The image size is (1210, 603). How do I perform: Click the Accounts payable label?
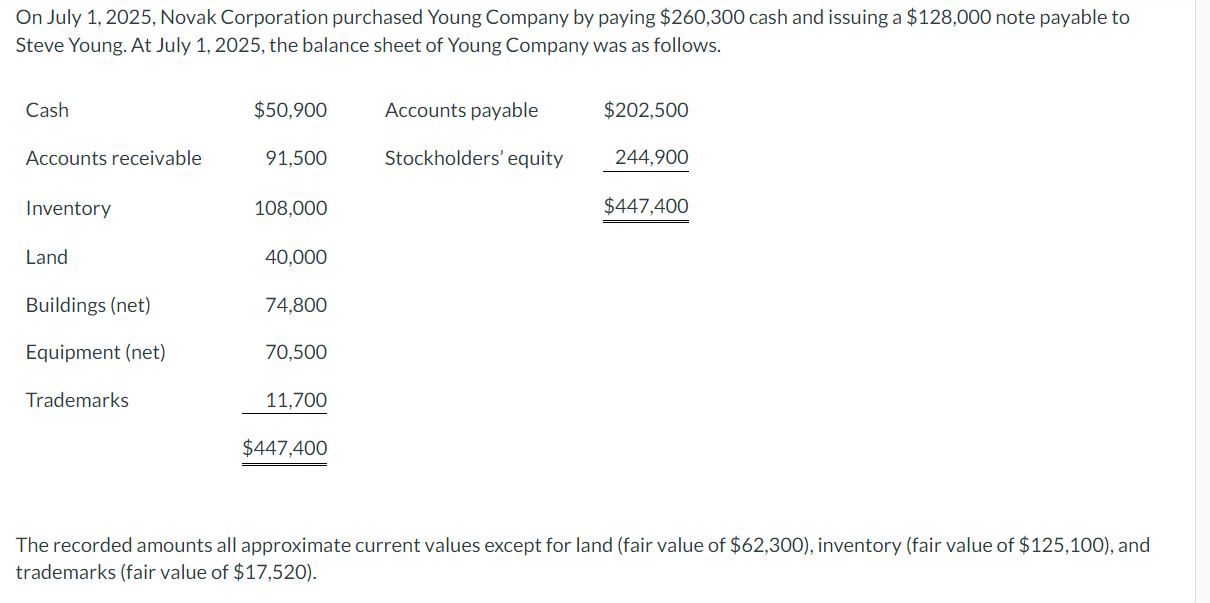tap(461, 110)
